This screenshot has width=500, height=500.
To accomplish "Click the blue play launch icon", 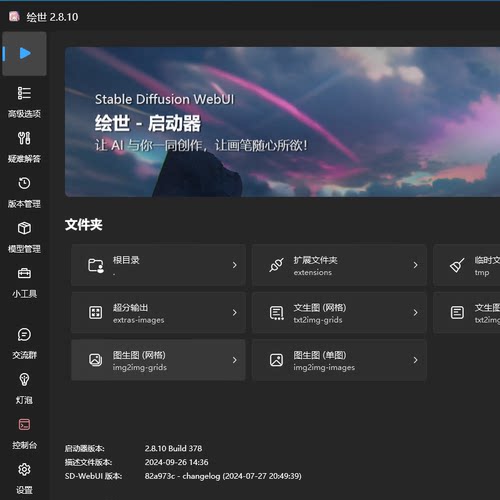I will (25, 53).
